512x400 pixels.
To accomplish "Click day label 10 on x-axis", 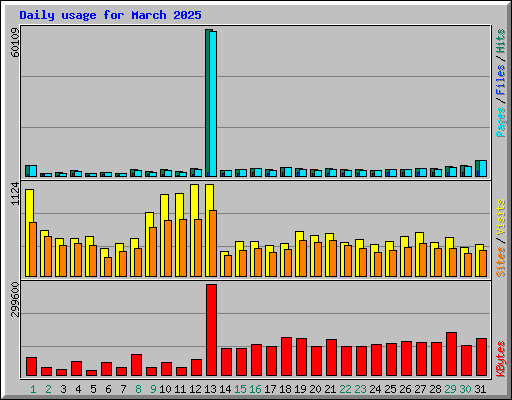I will point(165,389).
